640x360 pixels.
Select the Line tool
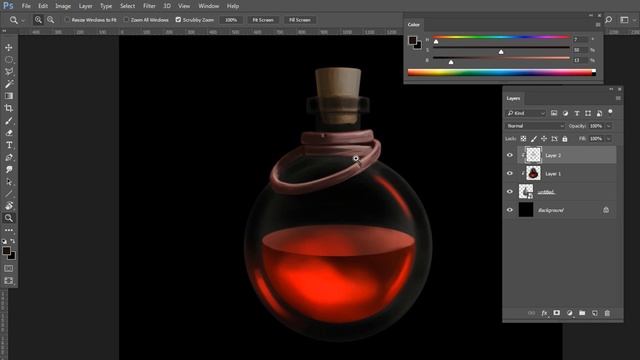[x=9, y=194]
